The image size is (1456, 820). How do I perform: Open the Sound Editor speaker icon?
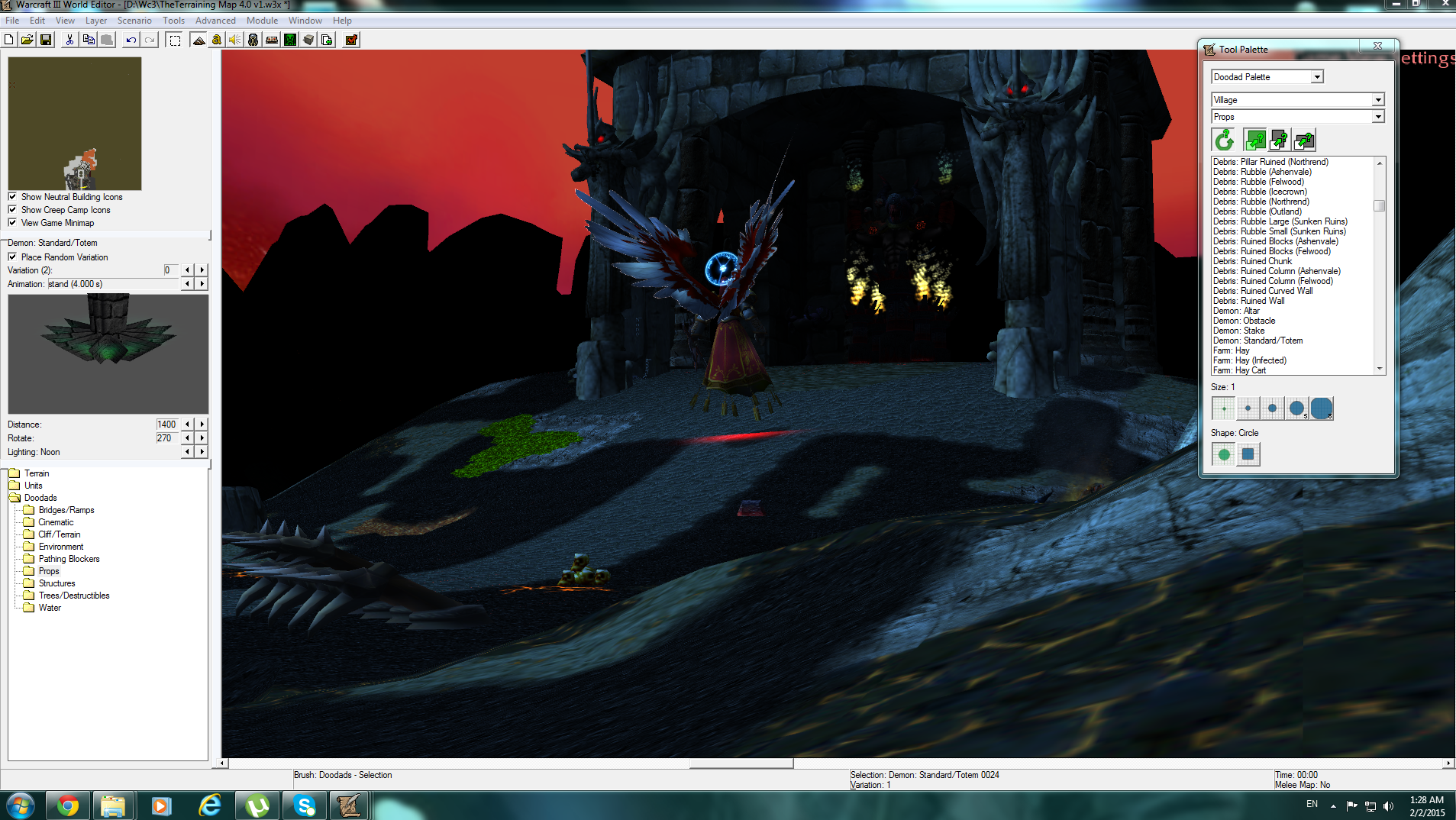click(235, 40)
